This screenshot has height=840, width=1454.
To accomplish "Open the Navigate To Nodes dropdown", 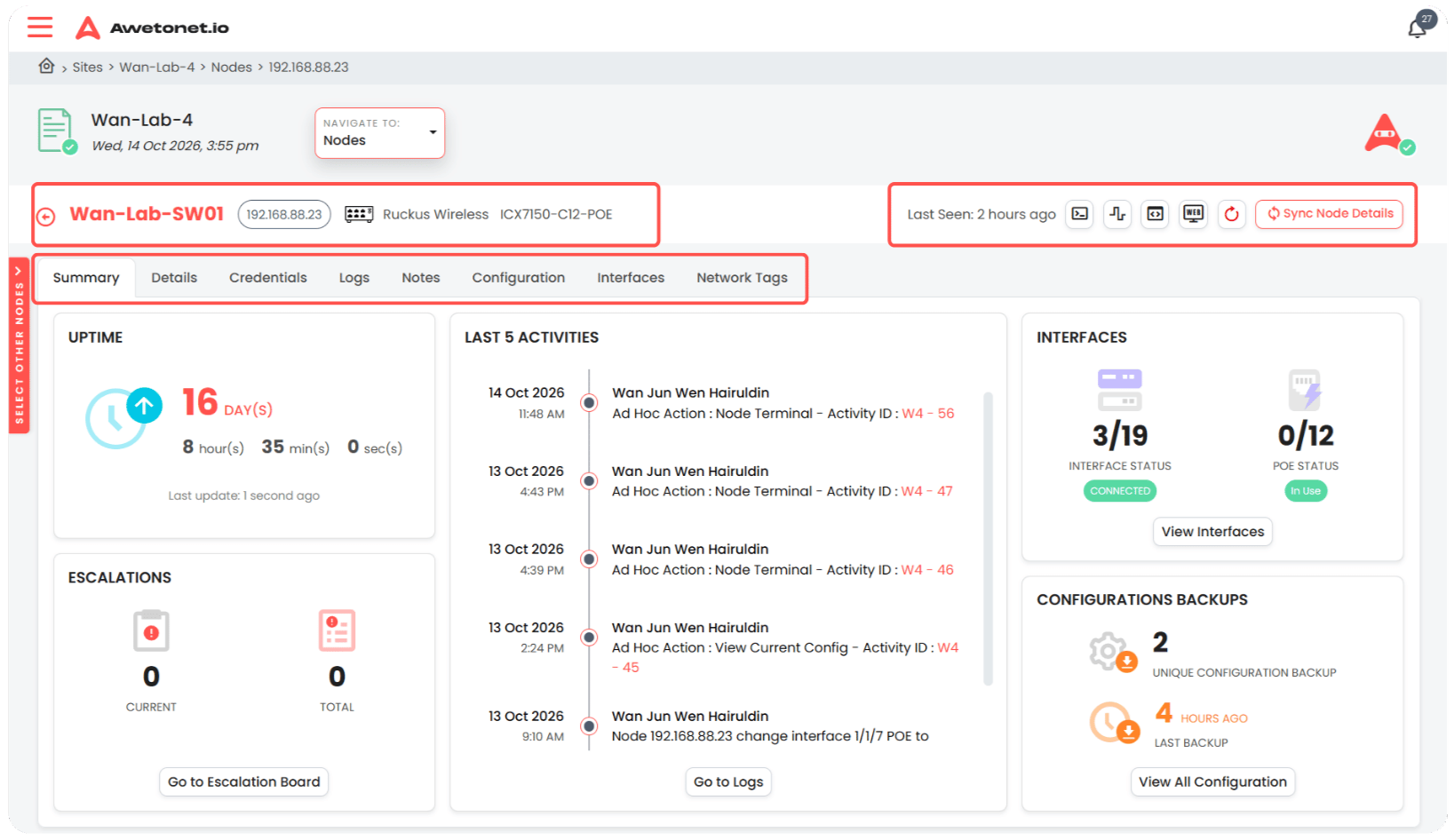I will tap(379, 133).
